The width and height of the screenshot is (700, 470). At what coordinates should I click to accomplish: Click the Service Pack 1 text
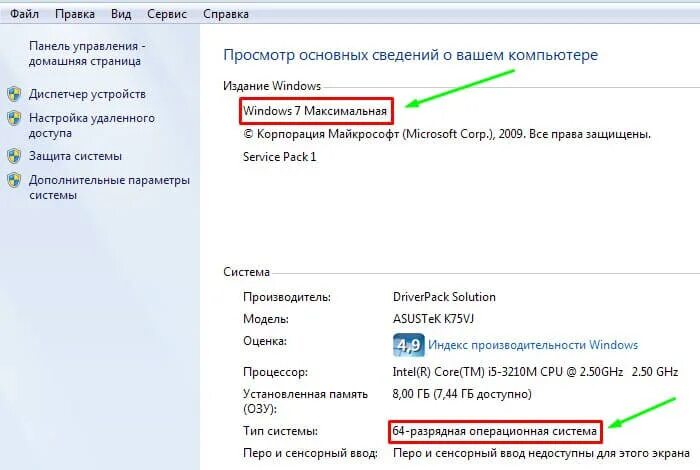click(x=279, y=157)
